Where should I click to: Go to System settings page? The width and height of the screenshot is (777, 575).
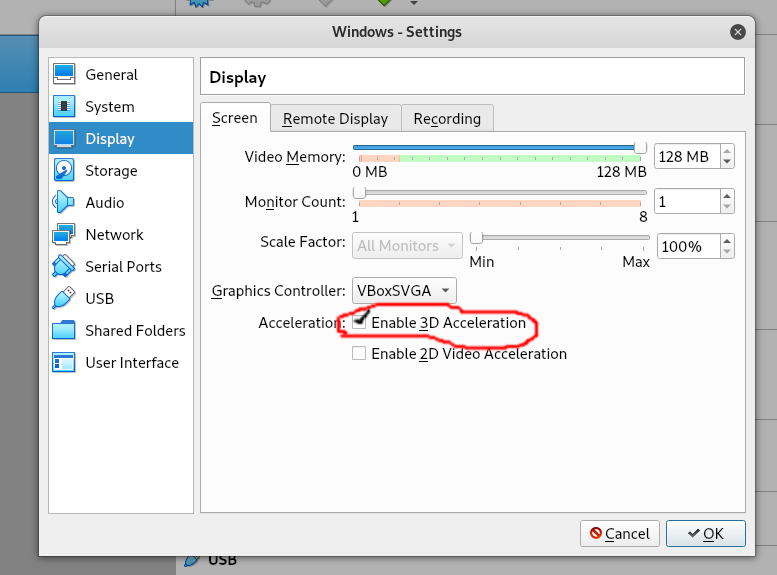coord(121,107)
